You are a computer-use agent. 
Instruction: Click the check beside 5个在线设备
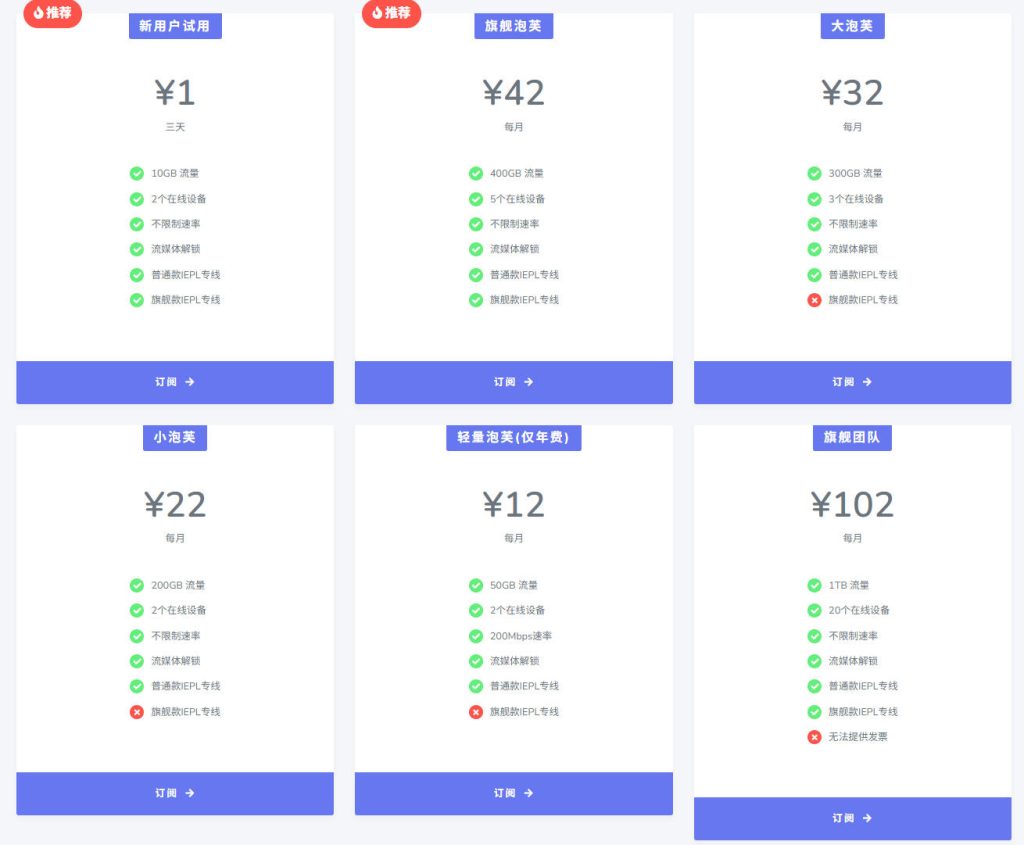click(475, 199)
